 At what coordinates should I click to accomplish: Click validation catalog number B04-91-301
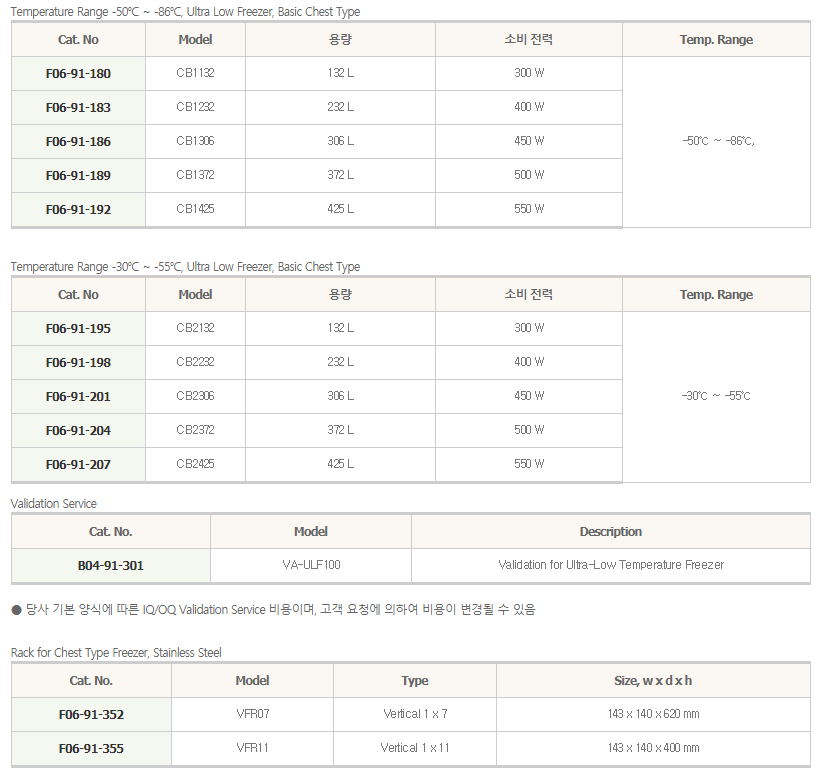(110, 566)
